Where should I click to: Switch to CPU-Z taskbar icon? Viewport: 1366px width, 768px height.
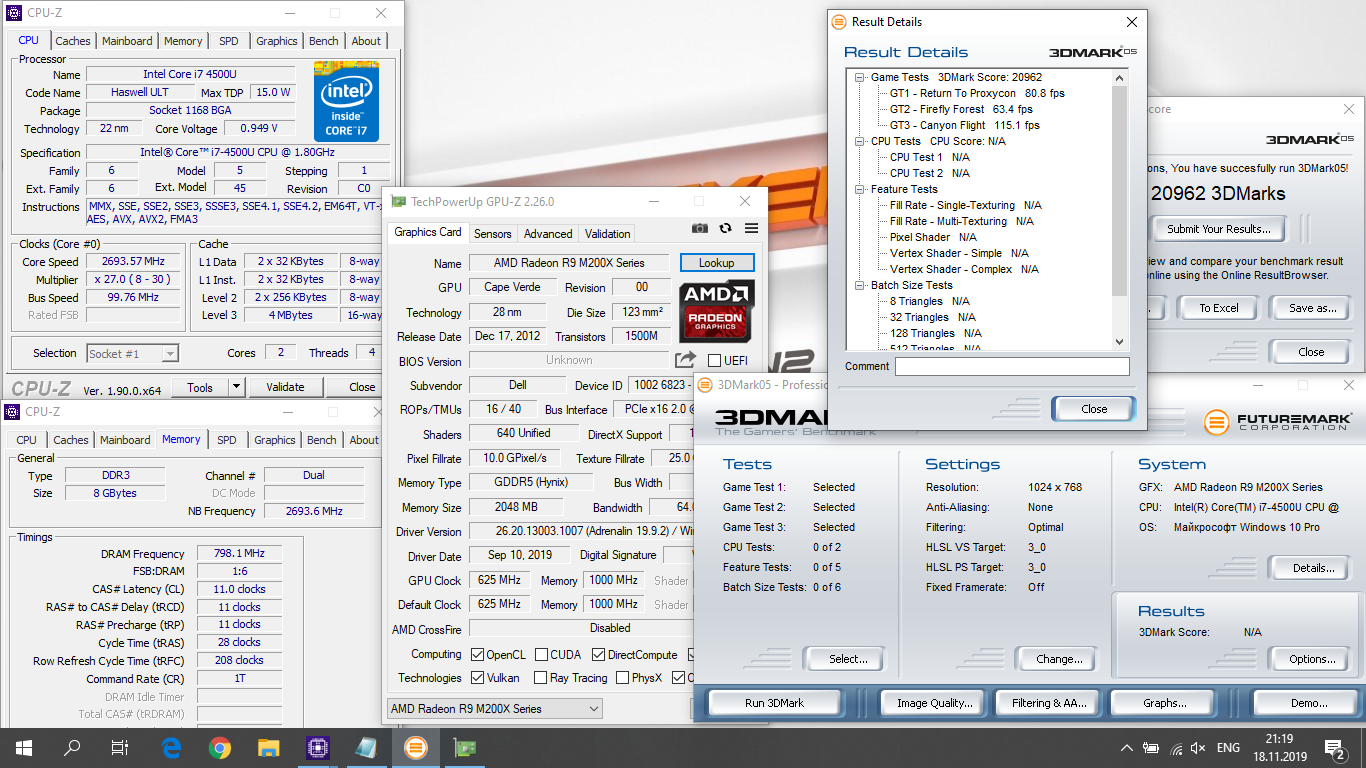317,747
